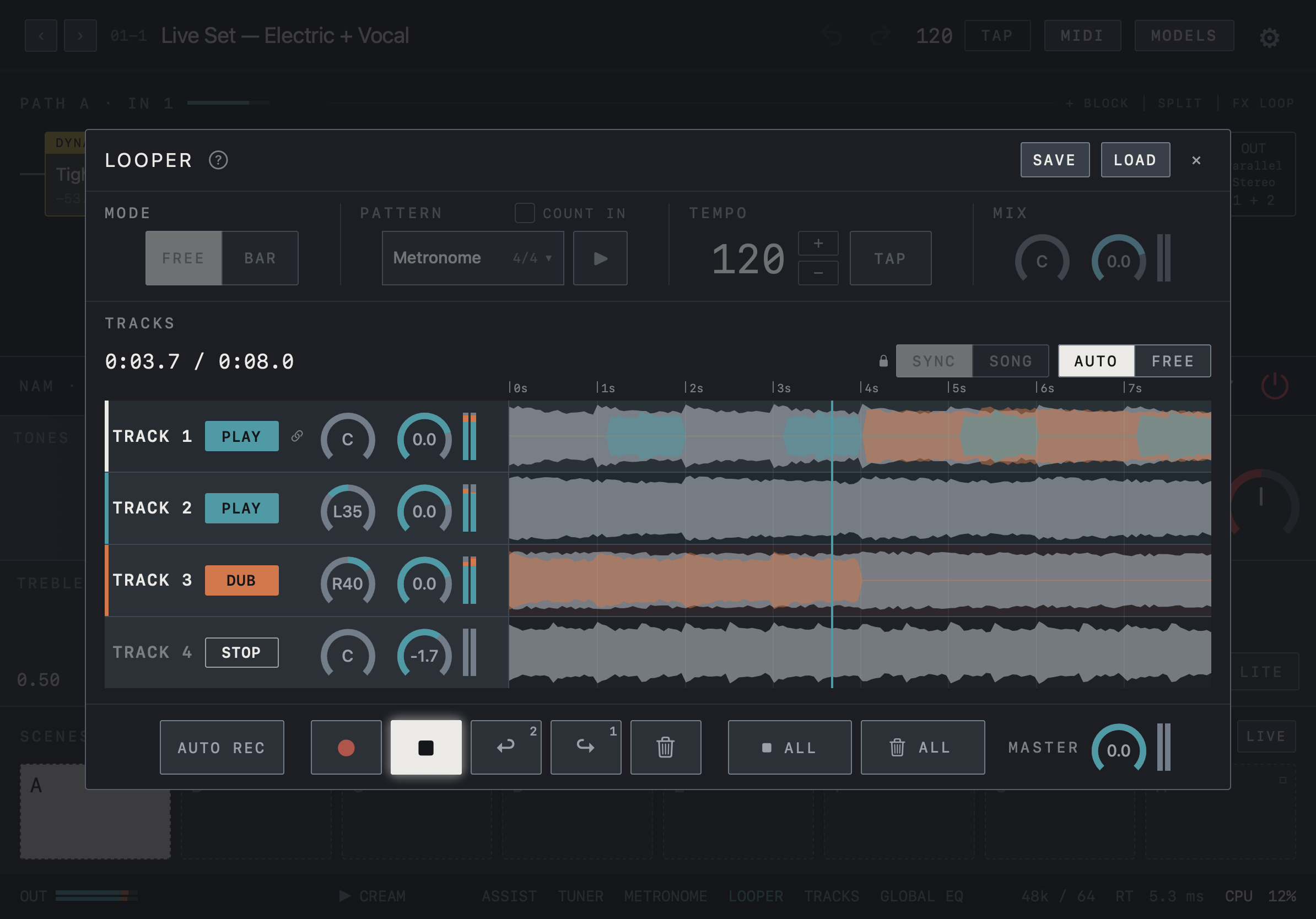Screen dimensions: 1316x919
Task: Open GLOBAL EQ in bottom bar
Action: click(x=921, y=896)
